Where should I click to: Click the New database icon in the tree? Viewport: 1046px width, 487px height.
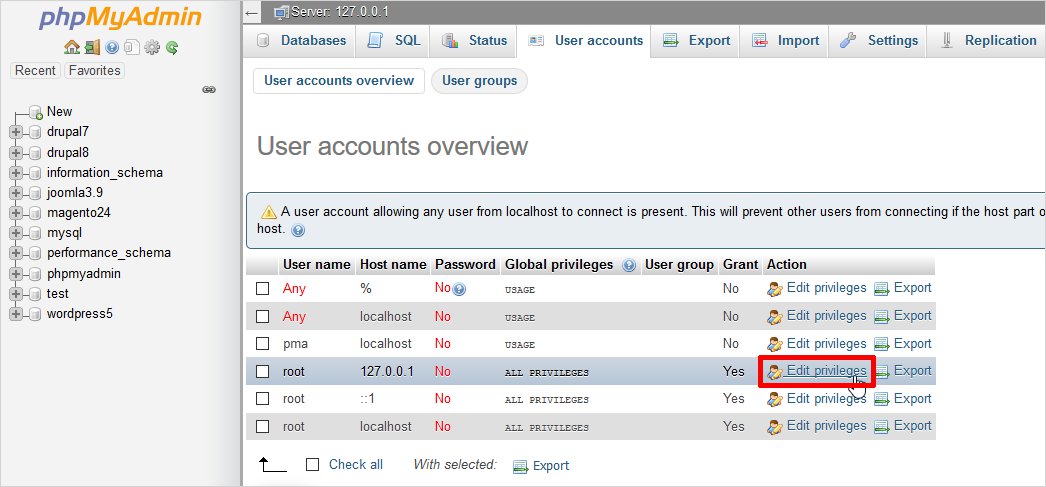click(35, 112)
